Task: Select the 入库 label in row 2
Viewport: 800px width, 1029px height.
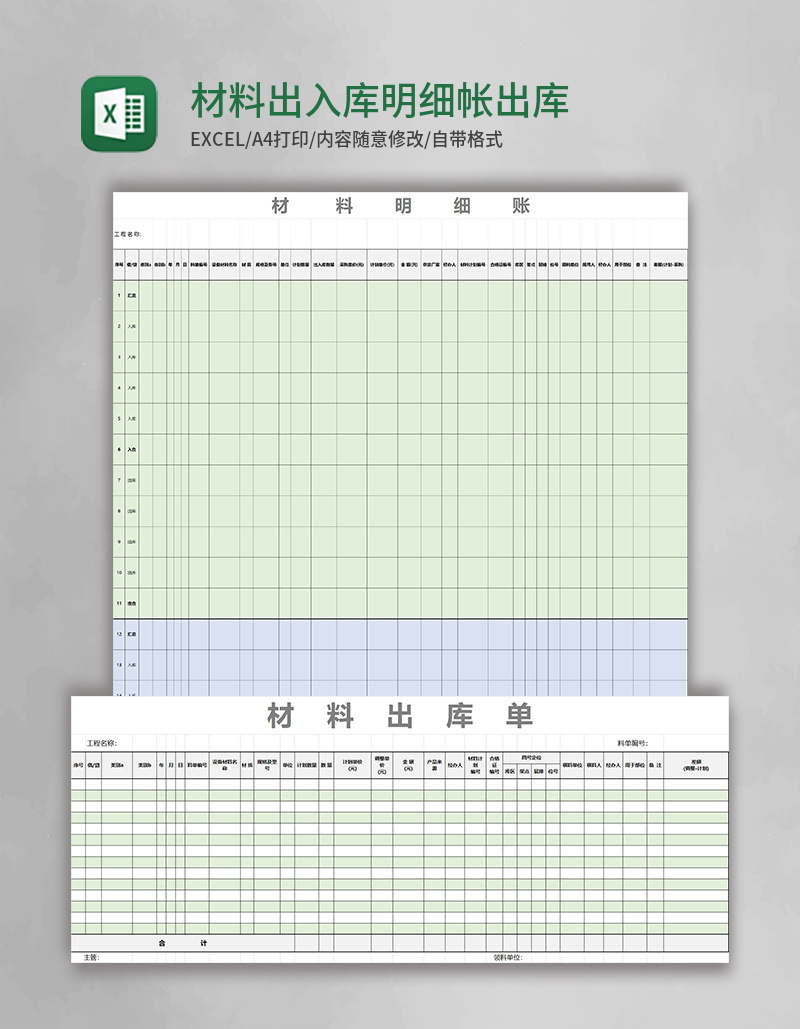Action: (x=134, y=327)
